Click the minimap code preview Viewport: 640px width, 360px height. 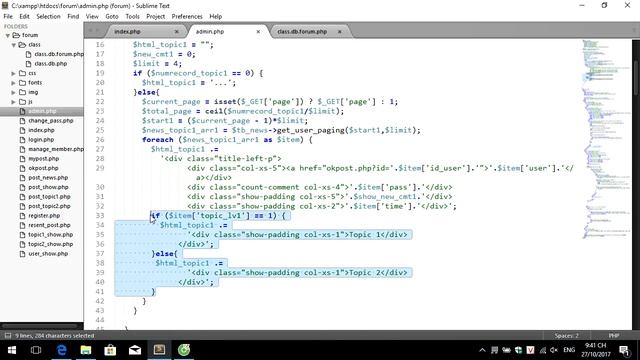pyautogui.click(x=606, y=139)
